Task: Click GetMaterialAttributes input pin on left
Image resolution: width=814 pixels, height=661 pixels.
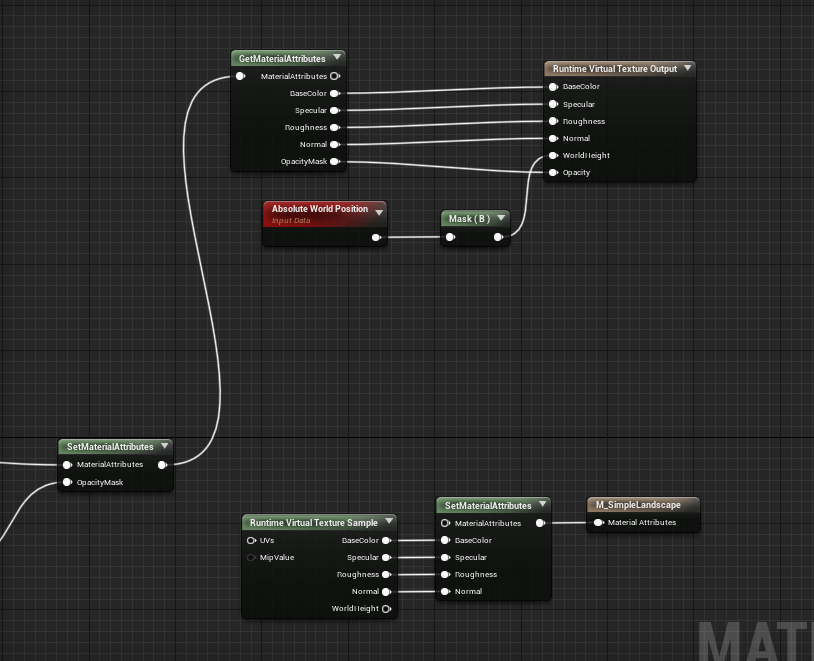Action: click(240, 76)
